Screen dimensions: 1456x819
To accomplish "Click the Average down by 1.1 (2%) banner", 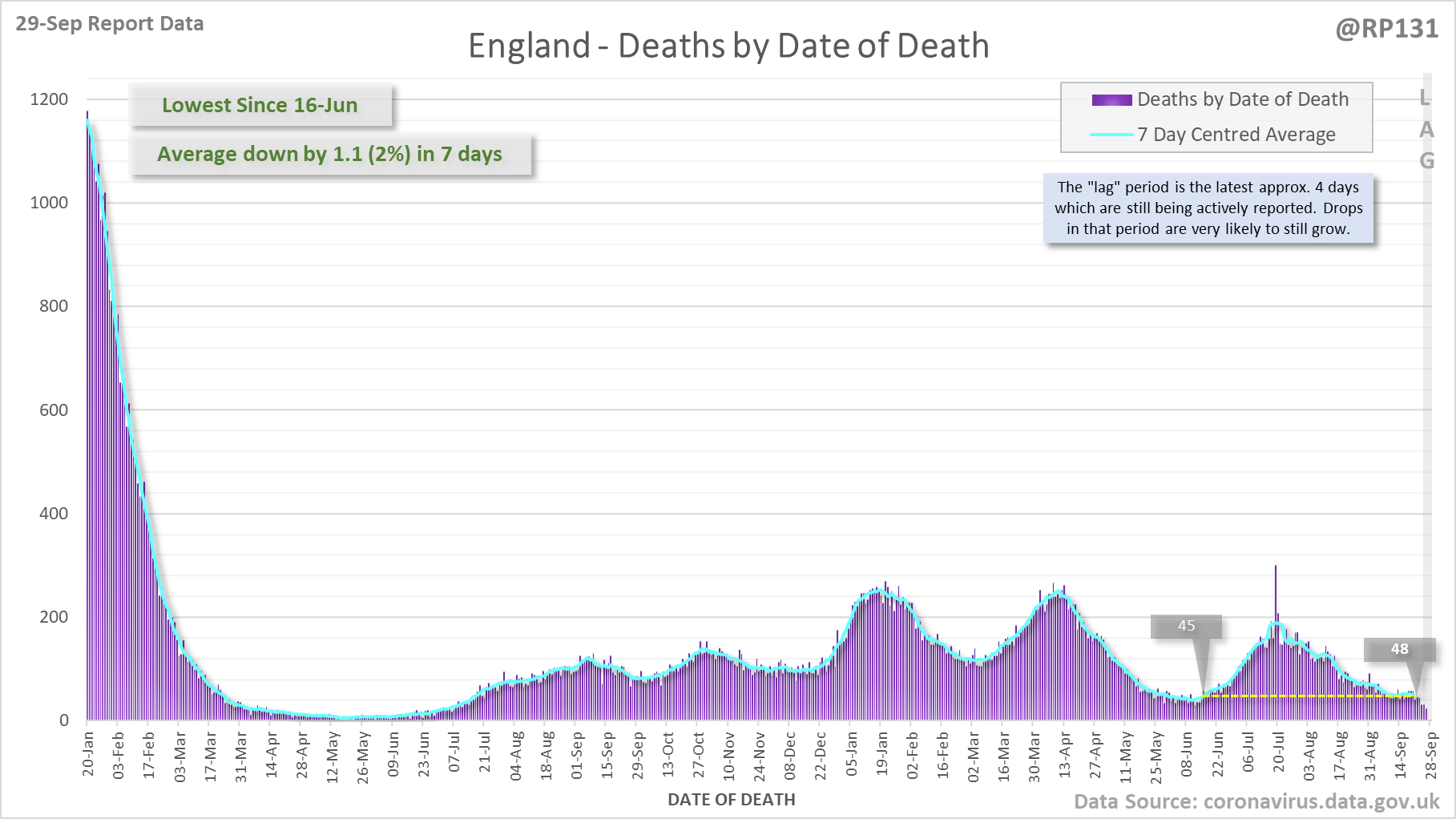I will tap(329, 154).
